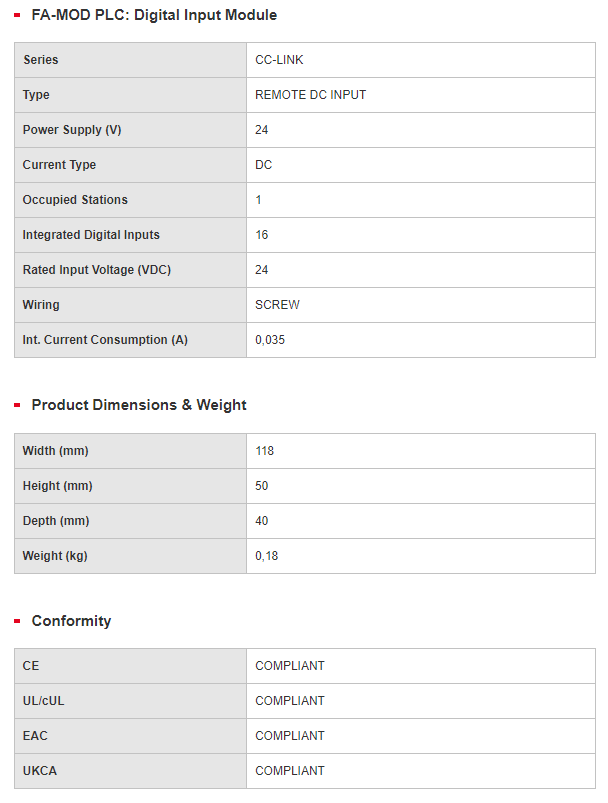Click the Weight (kg) value 0,18
The image size is (608, 803).
pyautogui.click(x=266, y=556)
